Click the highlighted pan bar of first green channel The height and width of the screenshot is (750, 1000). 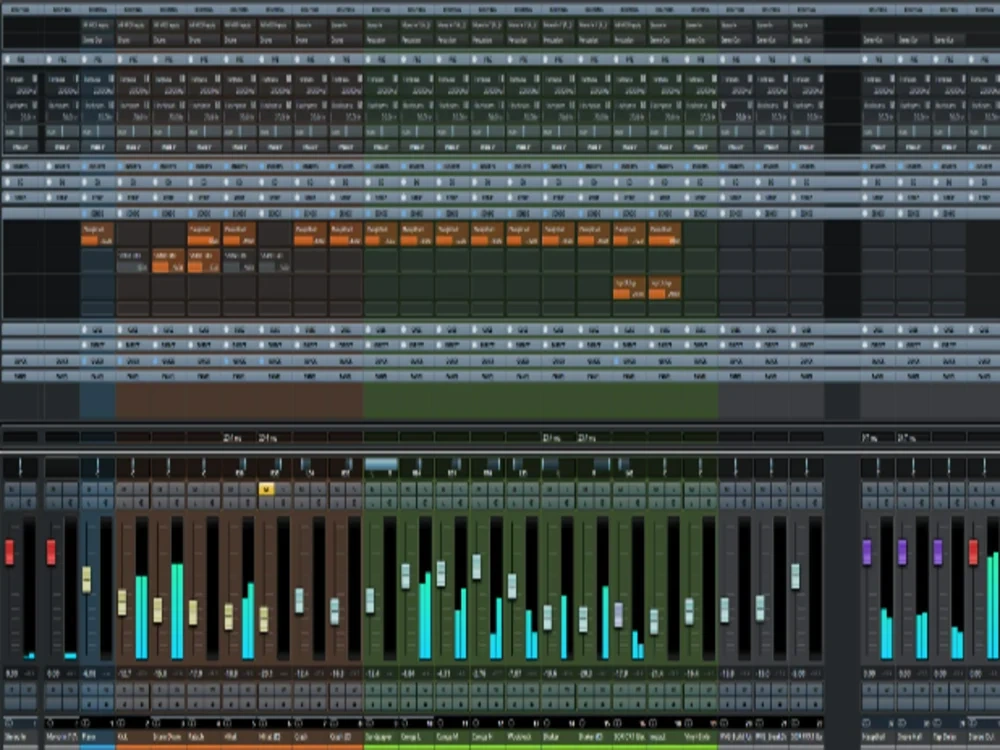(x=381, y=465)
